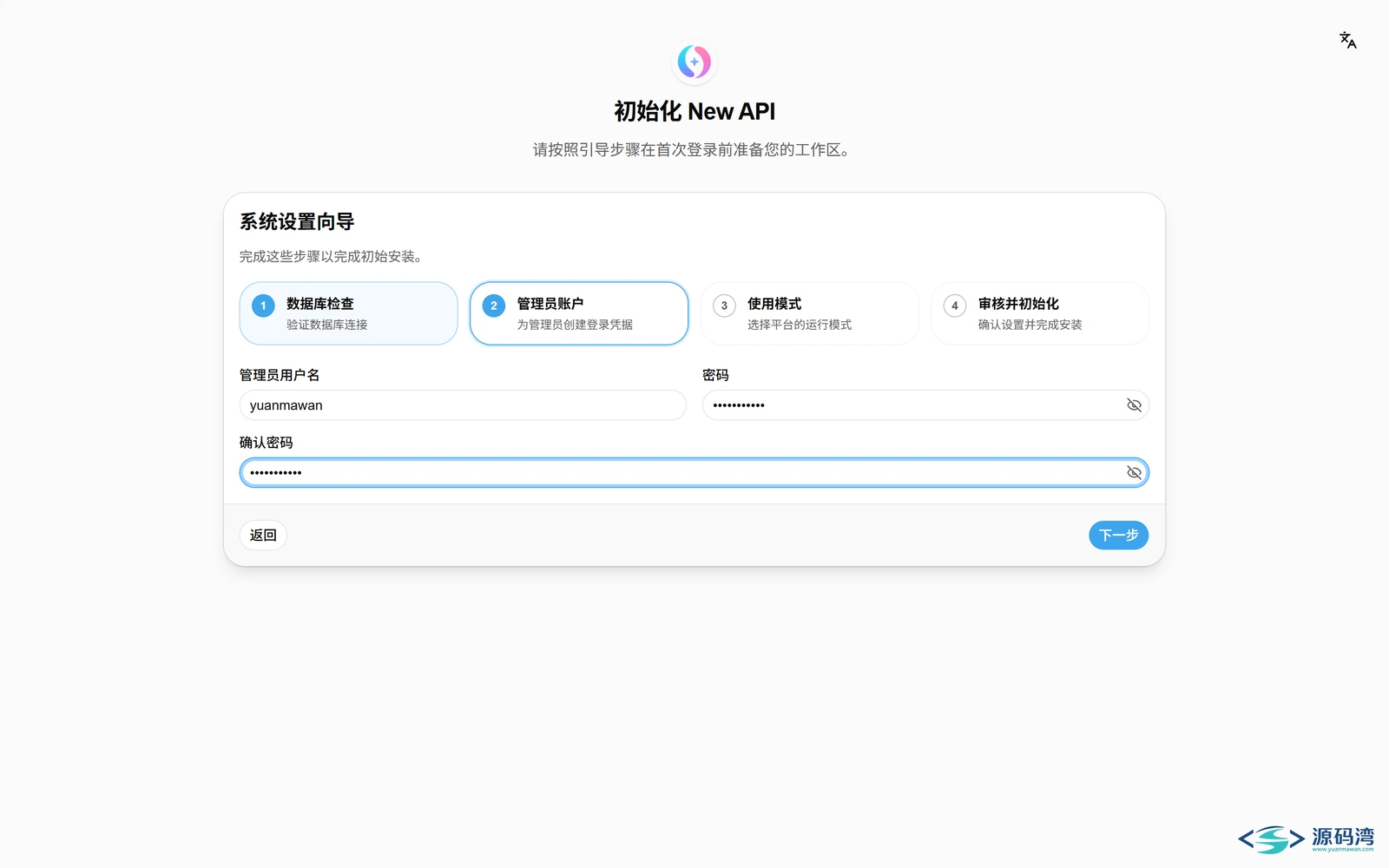The width and height of the screenshot is (1389, 868).
Task: Toggle visibility of the 确认密码 field
Action: 1134,473
